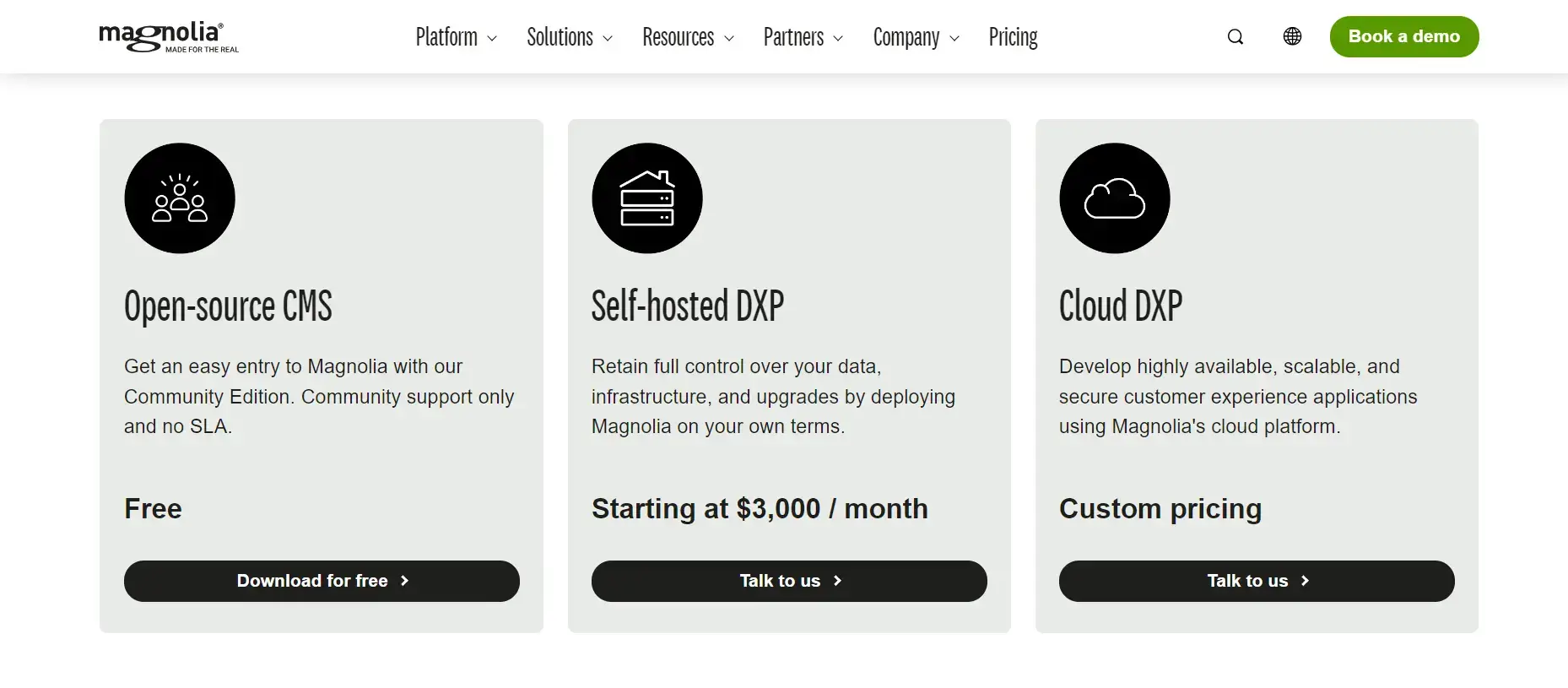Open the language globe icon
The width and height of the screenshot is (1568, 688).
pyautogui.click(x=1292, y=36)
